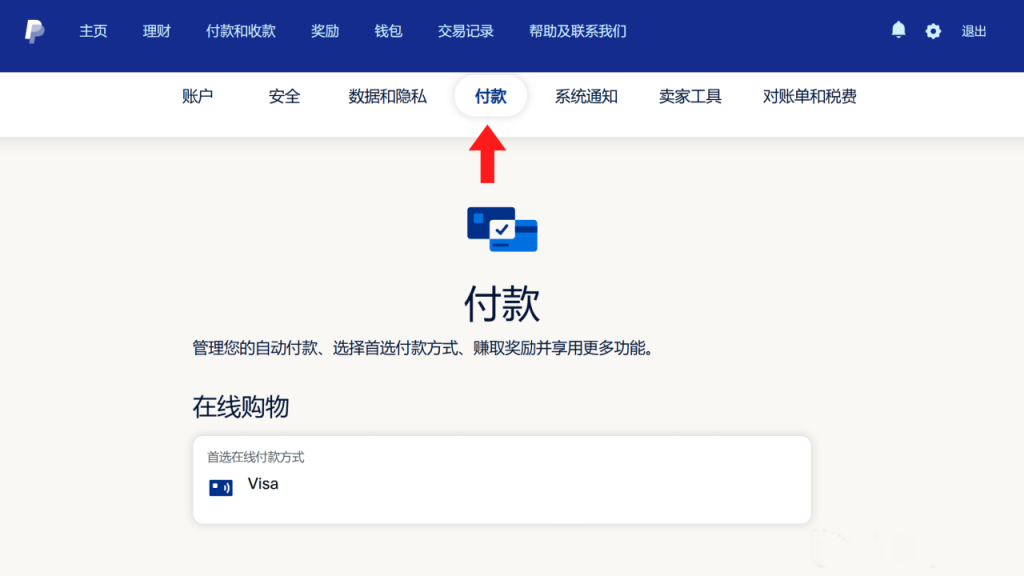Open settings via the gear icon
Image resolution: width=1024 pixels, height=576 pixels.
pyautogui.click(x=933, y=31)
